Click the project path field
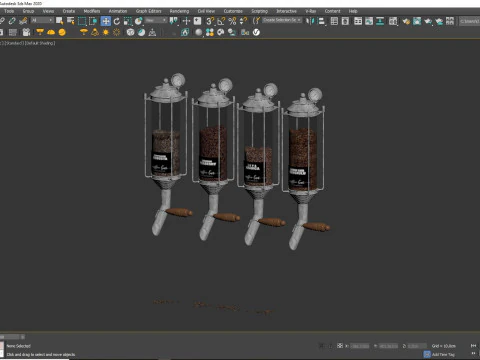 (x=469, y=21)
